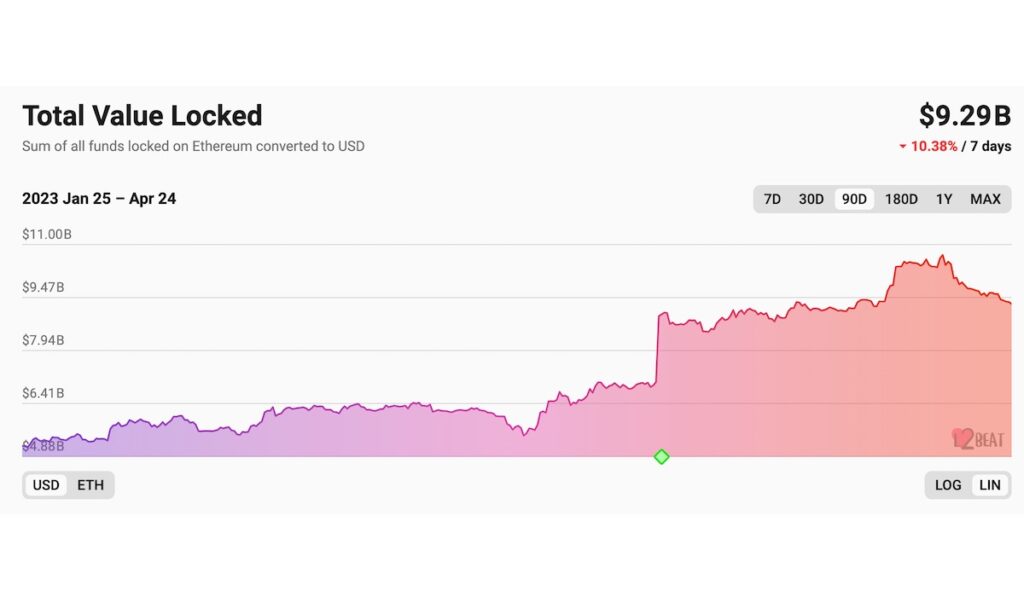Screen dimensions: 1024x597
Task: Click the funds locked on Ethereum description
Action: pyautogui.click(x=193, y=146)
